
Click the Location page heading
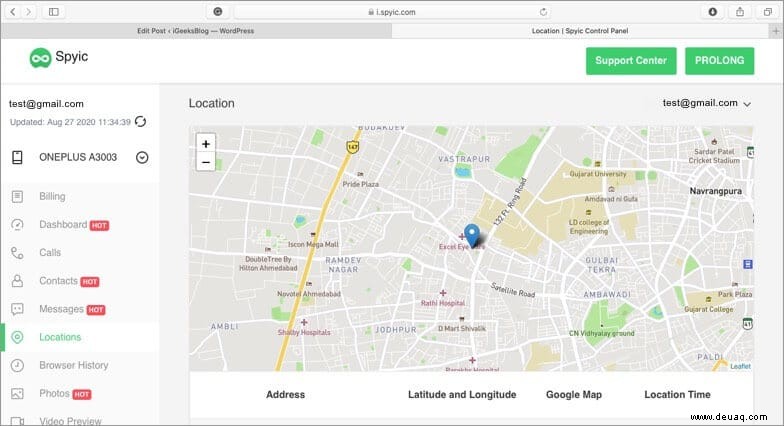coord(211,104)
